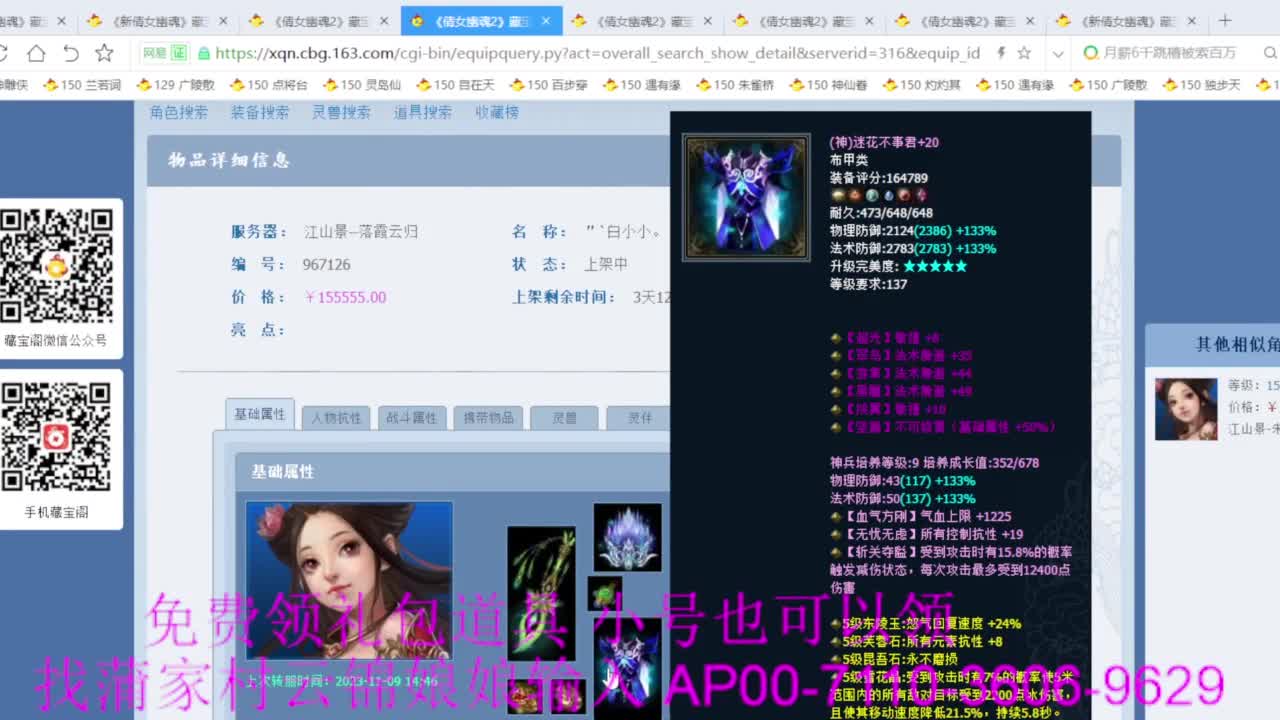
Task: Click the lightning speed-mode icon in the address bar
Action: (x=1001, y=53)
